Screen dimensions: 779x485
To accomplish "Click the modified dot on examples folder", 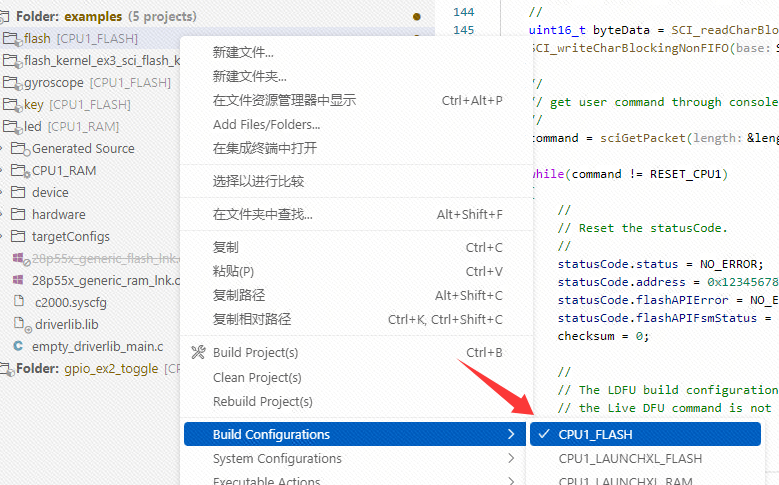I will click(x=417, y=17).
